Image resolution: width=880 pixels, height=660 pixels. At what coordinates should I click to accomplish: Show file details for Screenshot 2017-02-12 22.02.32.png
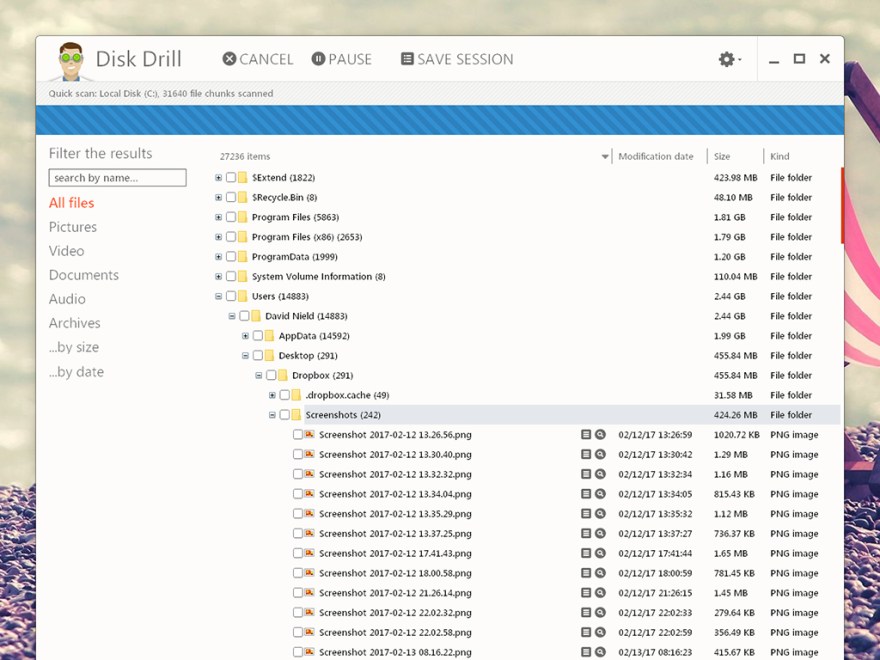point(585,612)
